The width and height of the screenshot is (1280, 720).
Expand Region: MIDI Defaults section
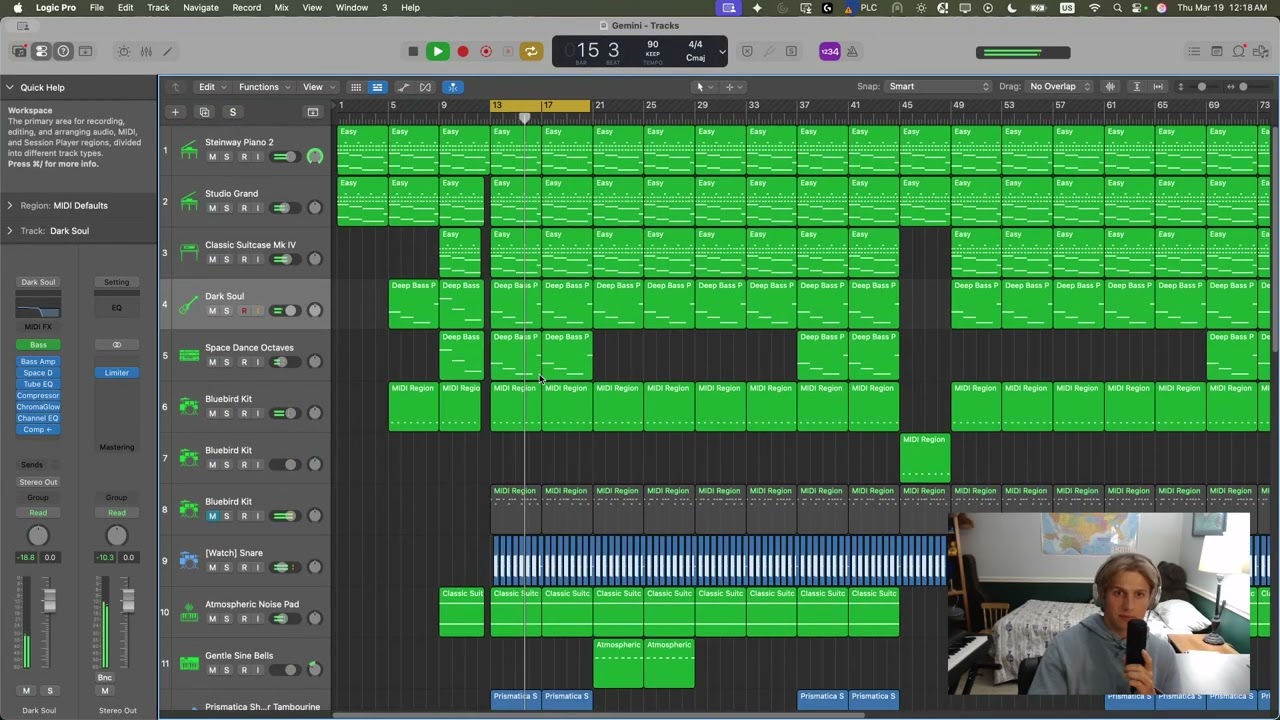pyautogui.click(x=10, y=205)
